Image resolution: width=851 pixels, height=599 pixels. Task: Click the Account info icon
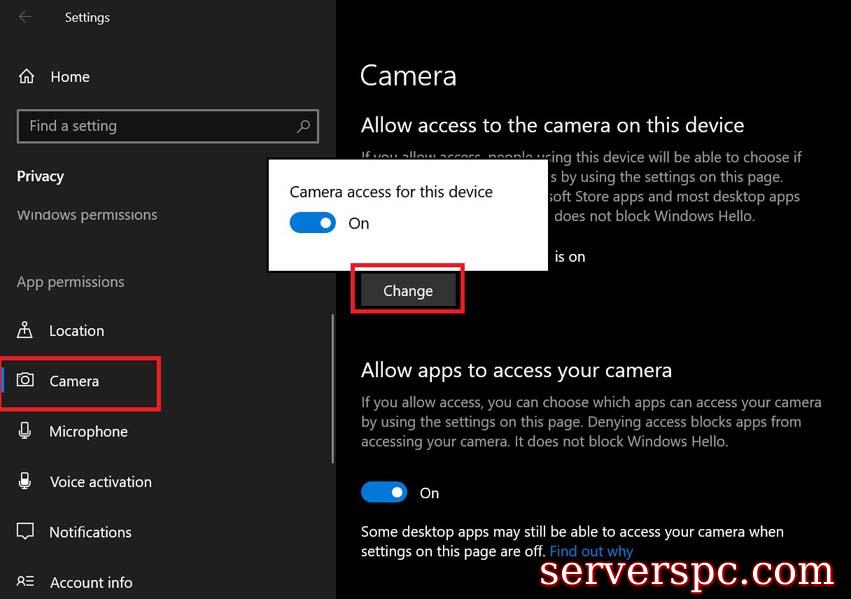[26, 582]
